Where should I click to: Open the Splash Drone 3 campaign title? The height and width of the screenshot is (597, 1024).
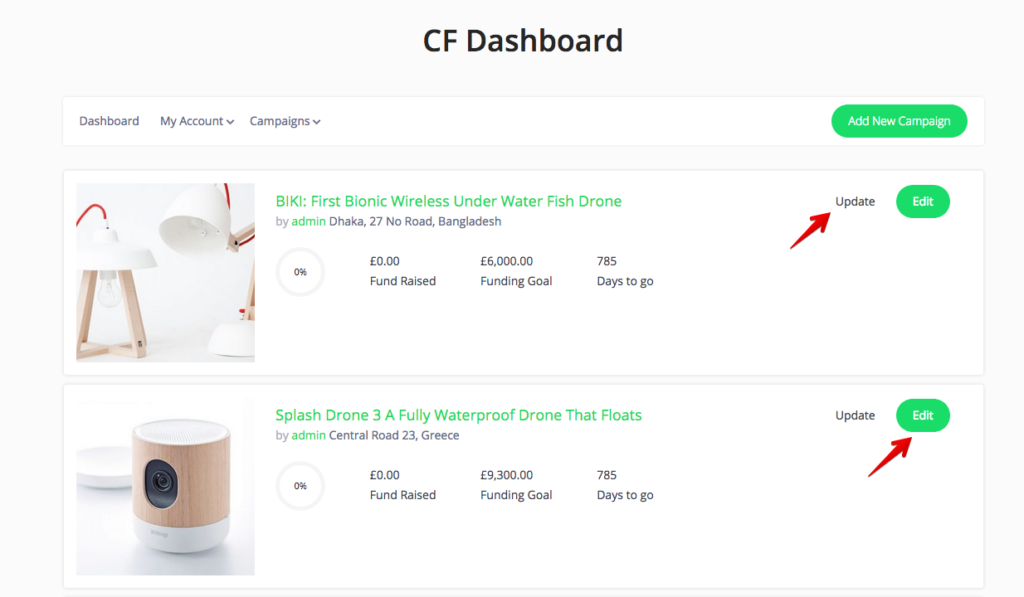458,415
